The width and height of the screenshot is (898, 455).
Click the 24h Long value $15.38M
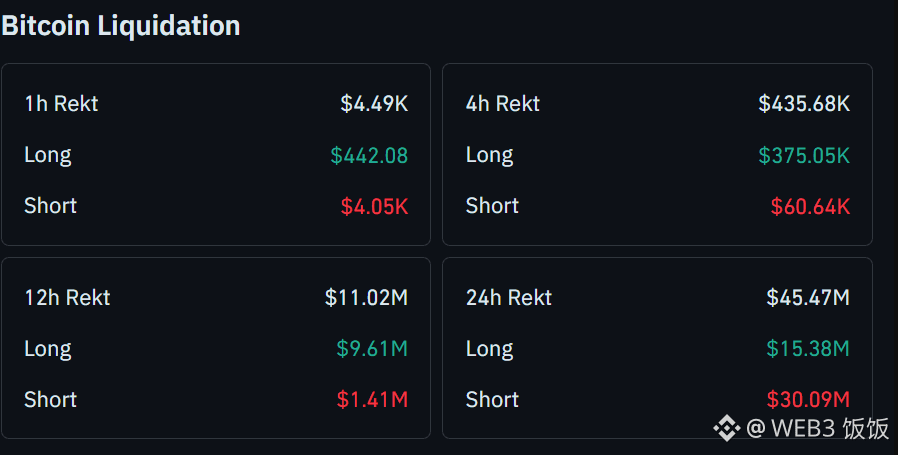808,348
